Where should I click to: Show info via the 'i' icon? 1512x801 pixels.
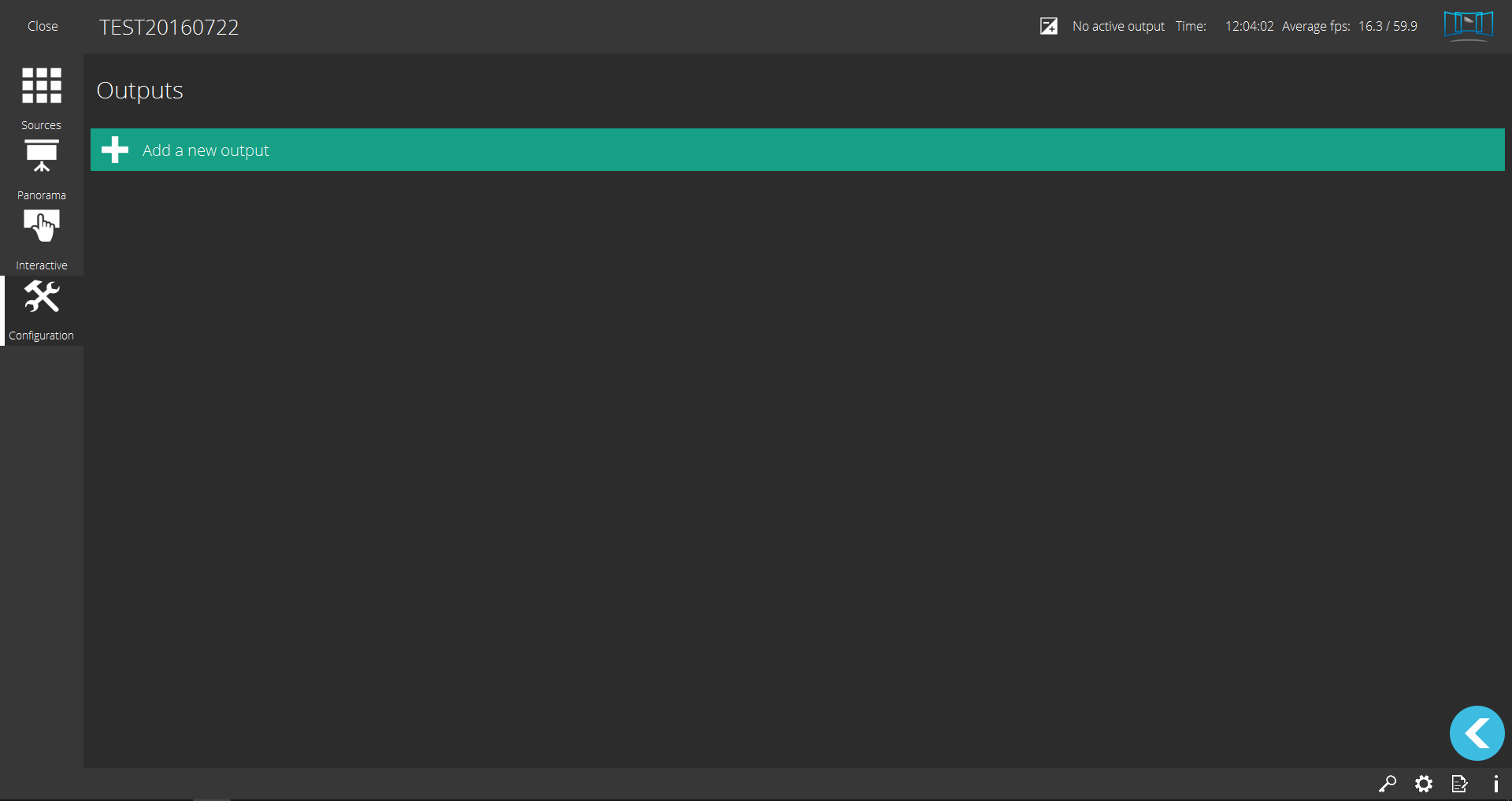pos(1495,784)
